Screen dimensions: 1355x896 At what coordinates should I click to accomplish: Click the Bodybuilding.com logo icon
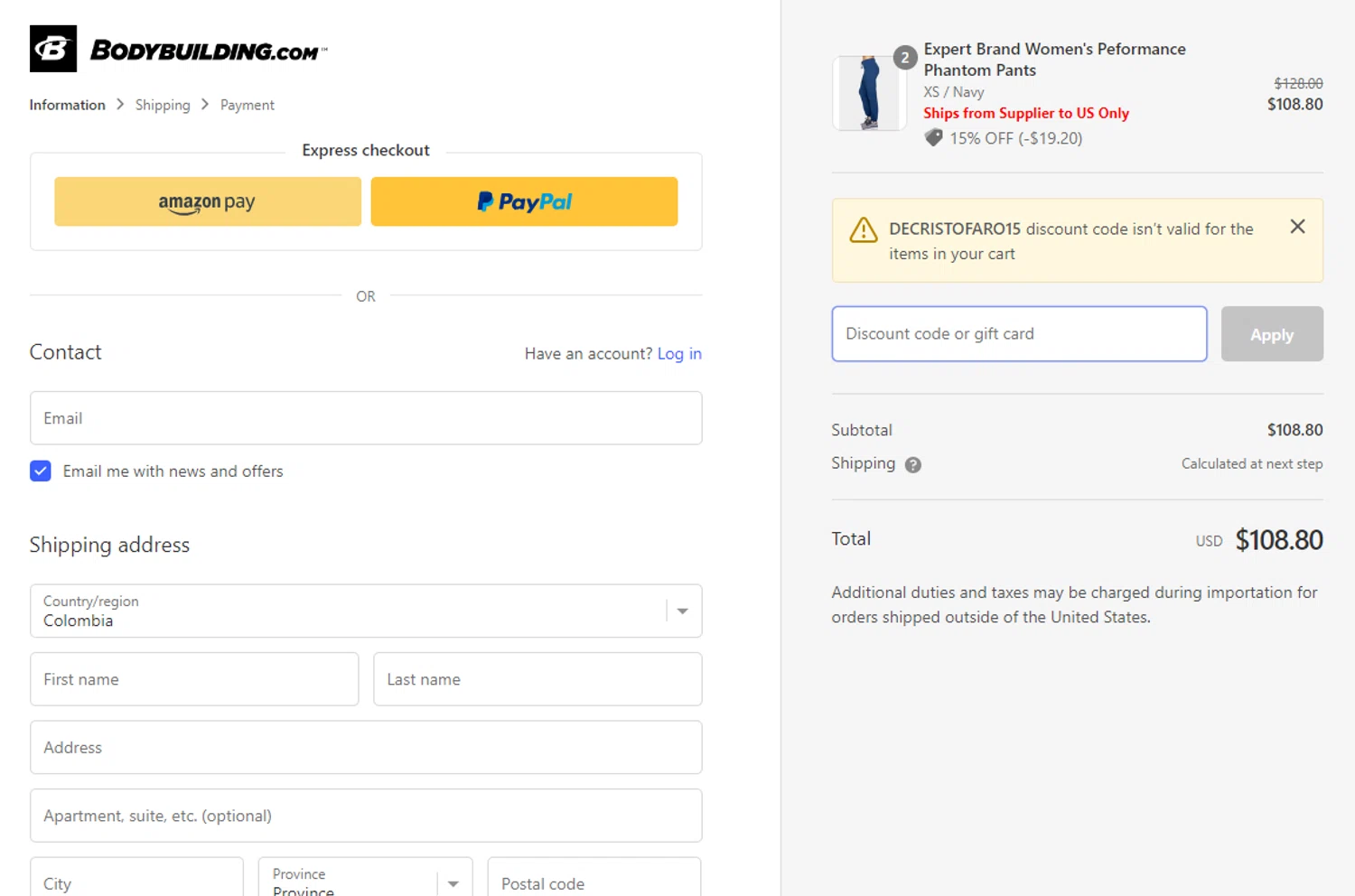[x=53, y=49]
